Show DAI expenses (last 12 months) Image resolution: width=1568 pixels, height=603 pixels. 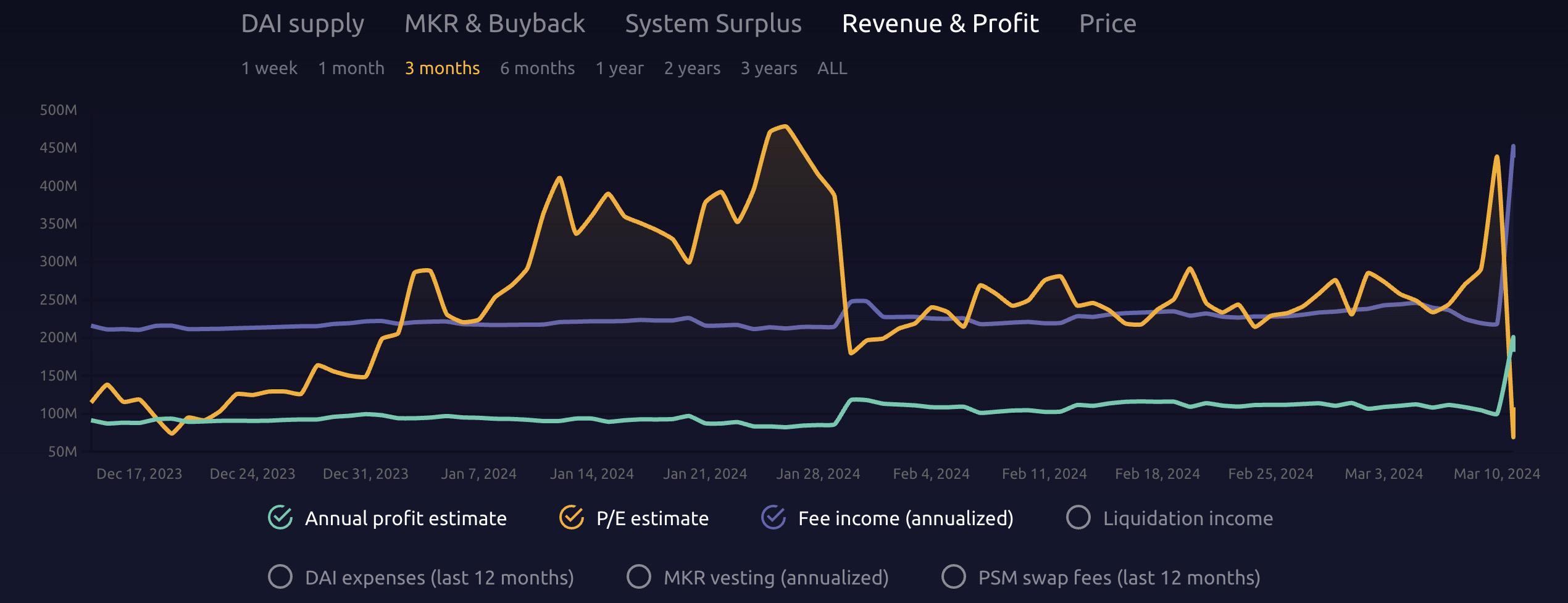280,577
